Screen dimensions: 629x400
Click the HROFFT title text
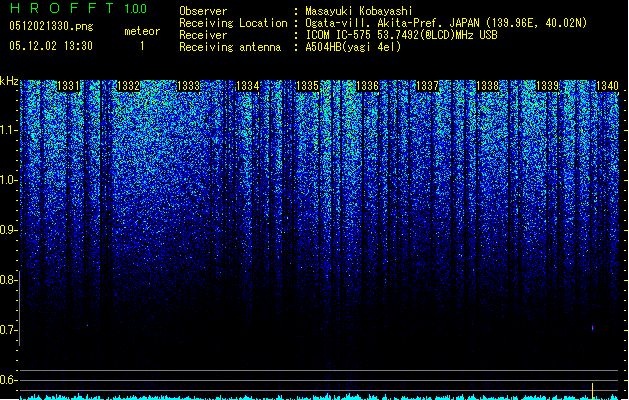[x=62, y=8]
